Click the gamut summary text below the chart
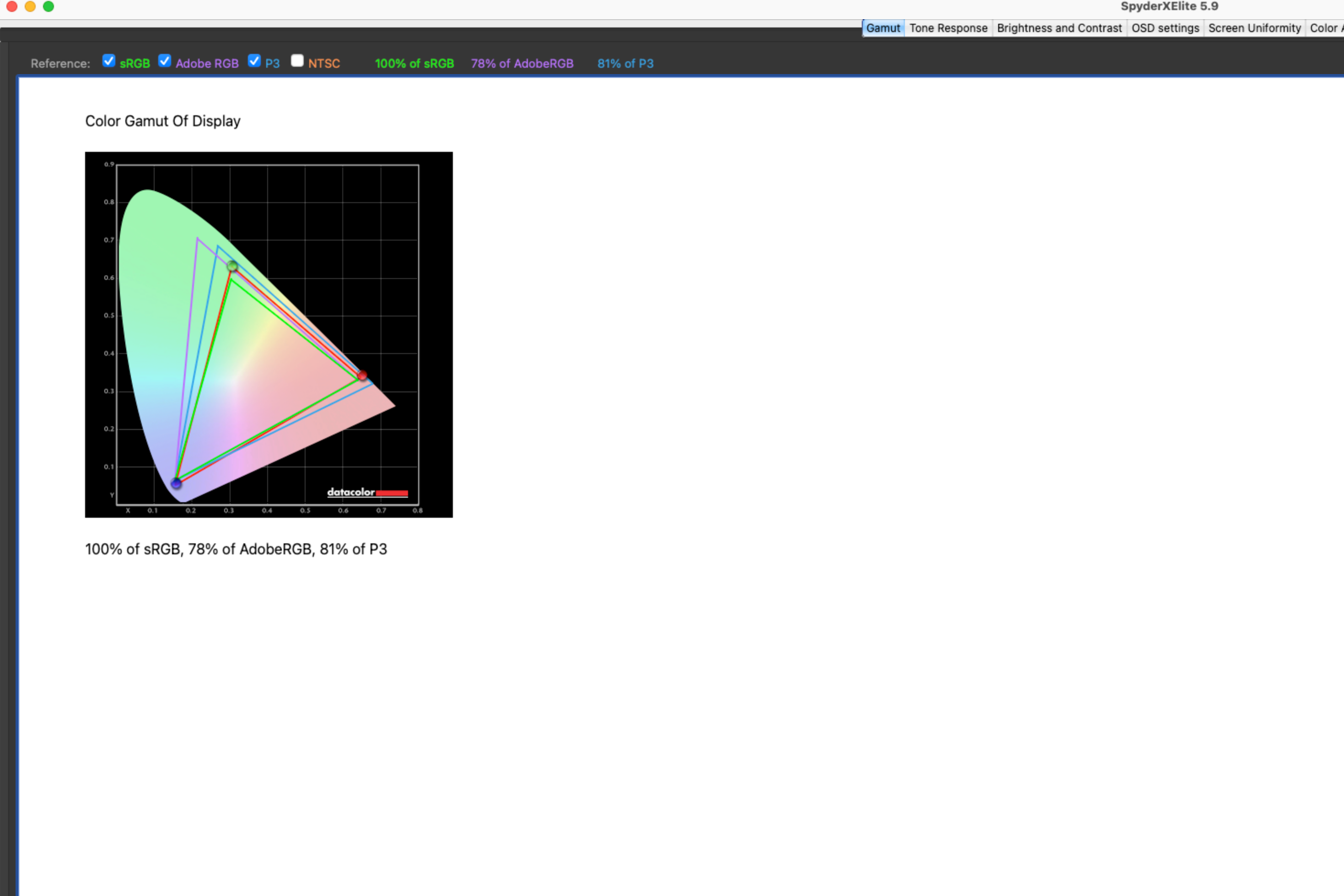Screen dimensions: 1344x896 point(236,549)
